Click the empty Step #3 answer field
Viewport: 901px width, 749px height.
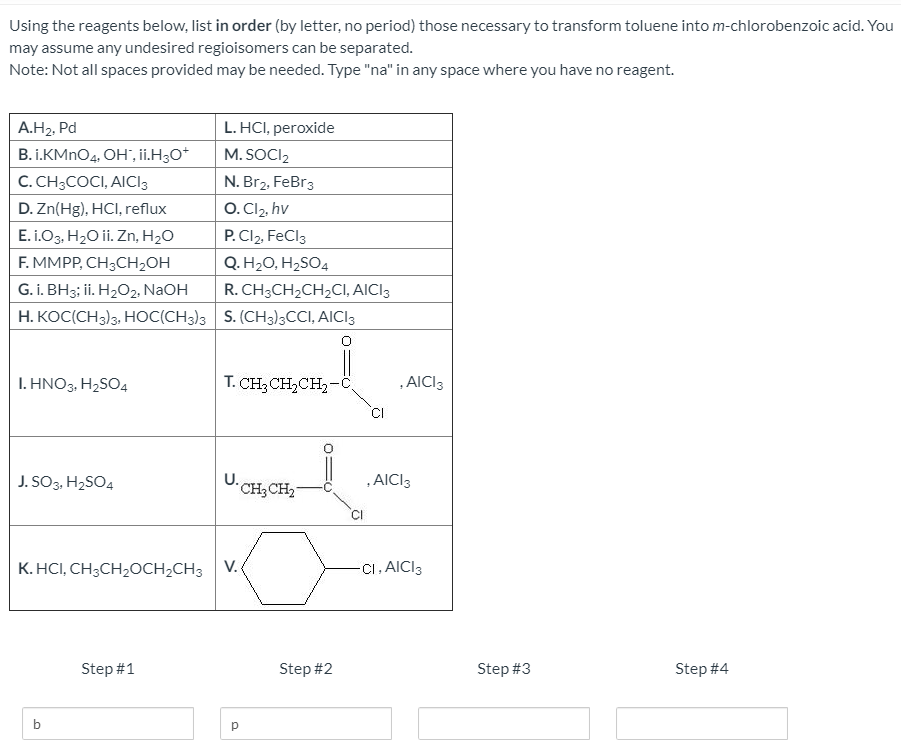(502, 723)
